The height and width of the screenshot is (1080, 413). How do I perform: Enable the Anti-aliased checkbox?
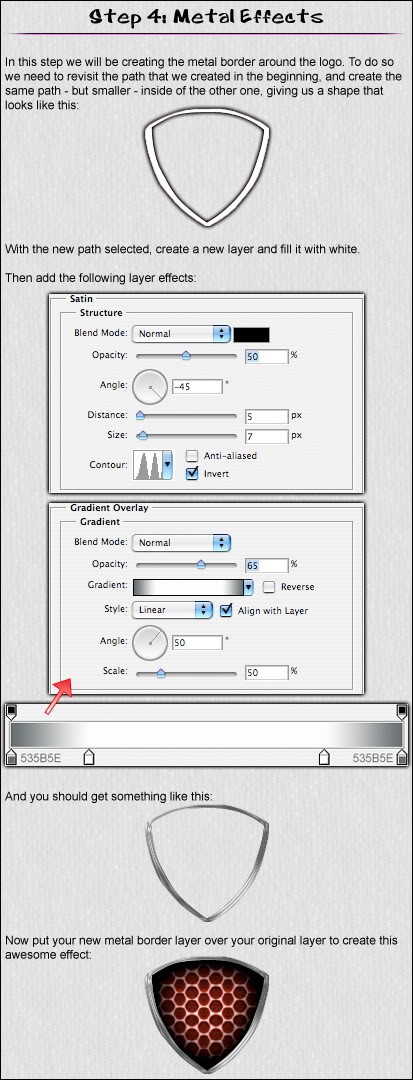192,456
